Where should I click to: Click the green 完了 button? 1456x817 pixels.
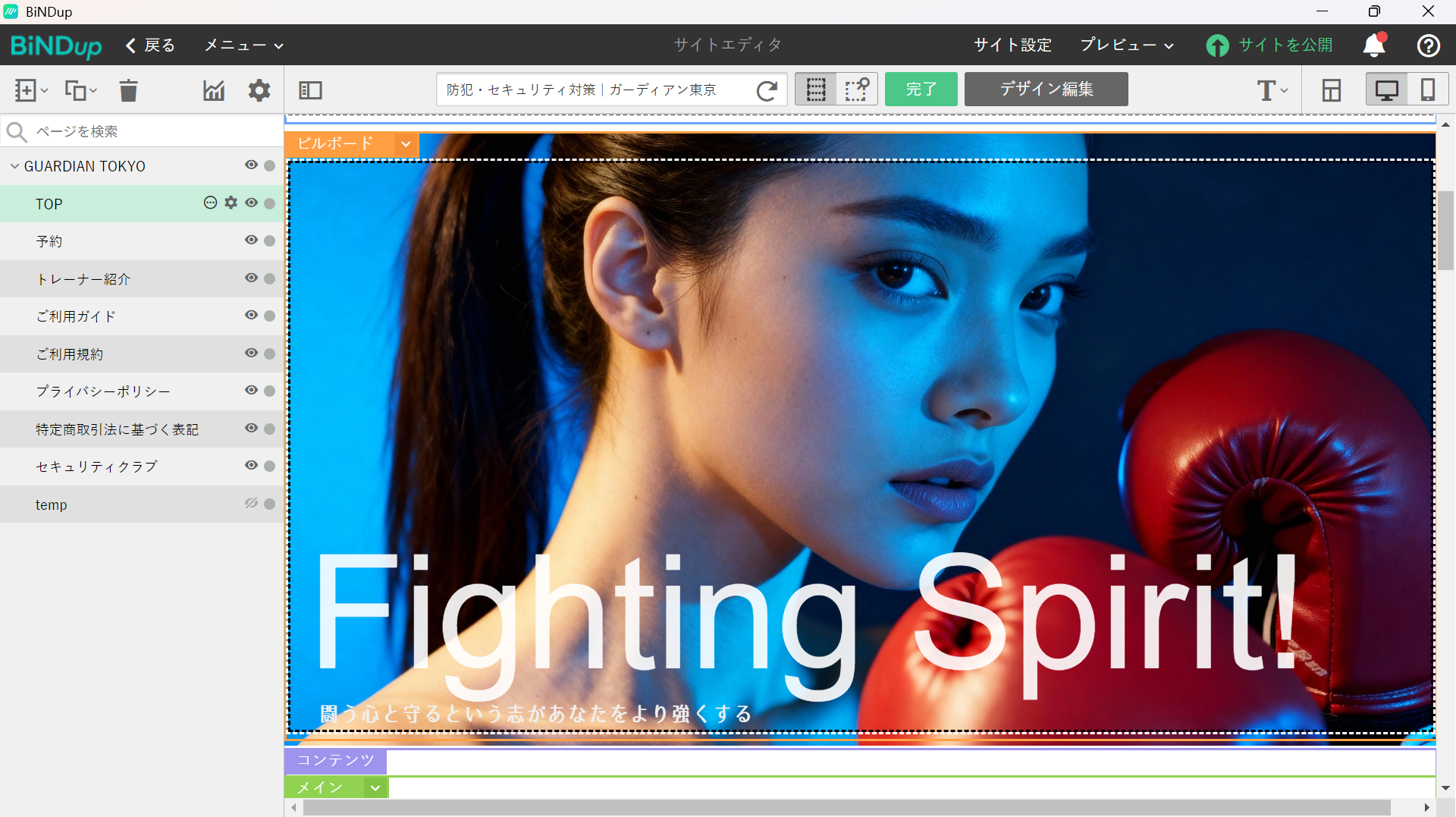pos(921,90)
